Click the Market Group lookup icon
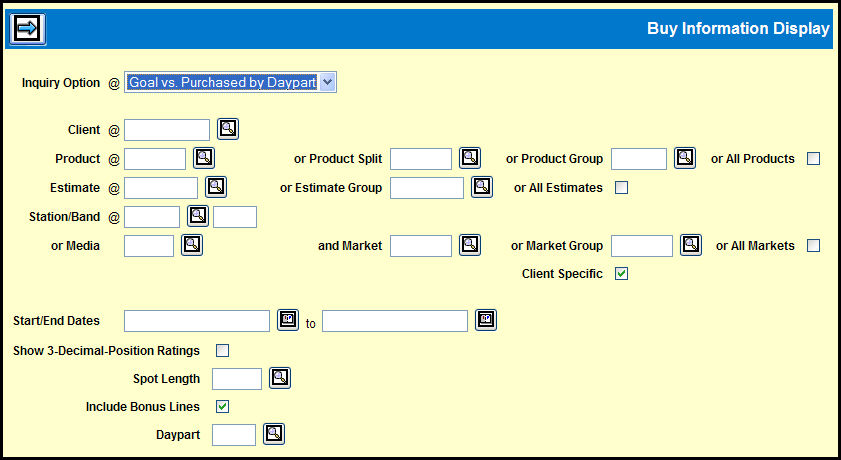Screen dimensions: 841x460 (x=691, y=245)
